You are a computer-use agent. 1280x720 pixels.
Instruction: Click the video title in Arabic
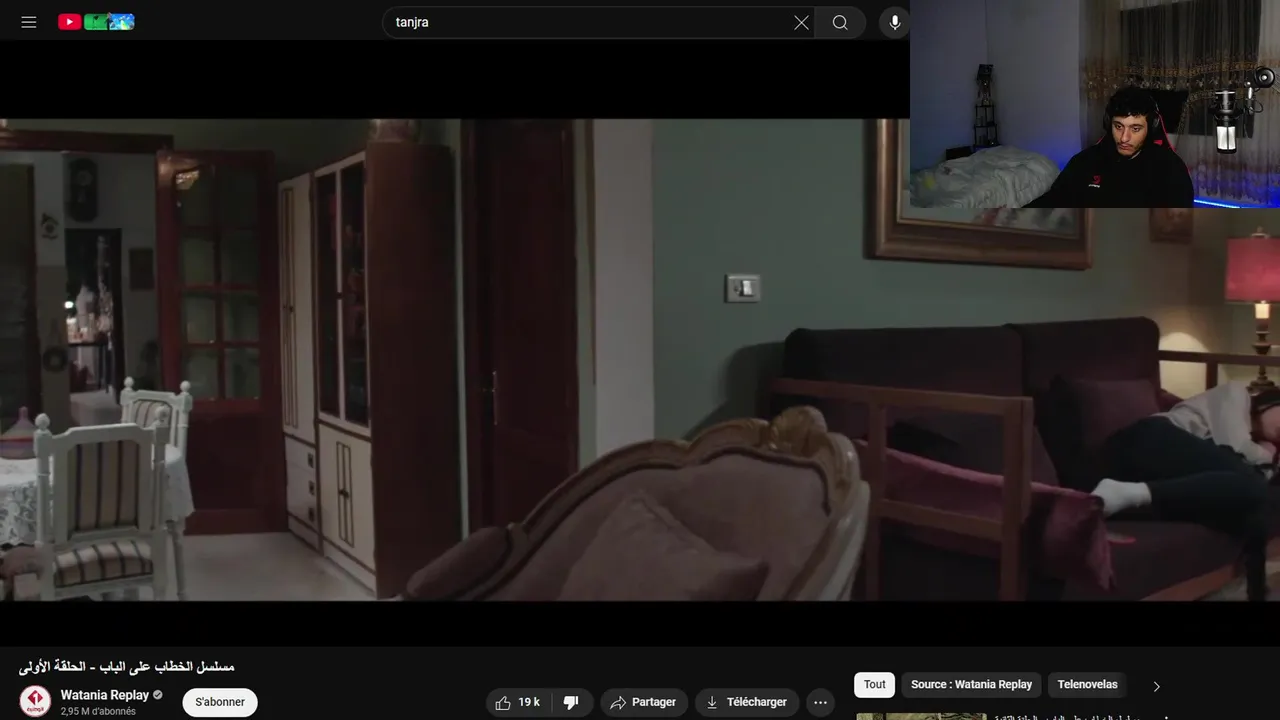click(x=126, y=667)
